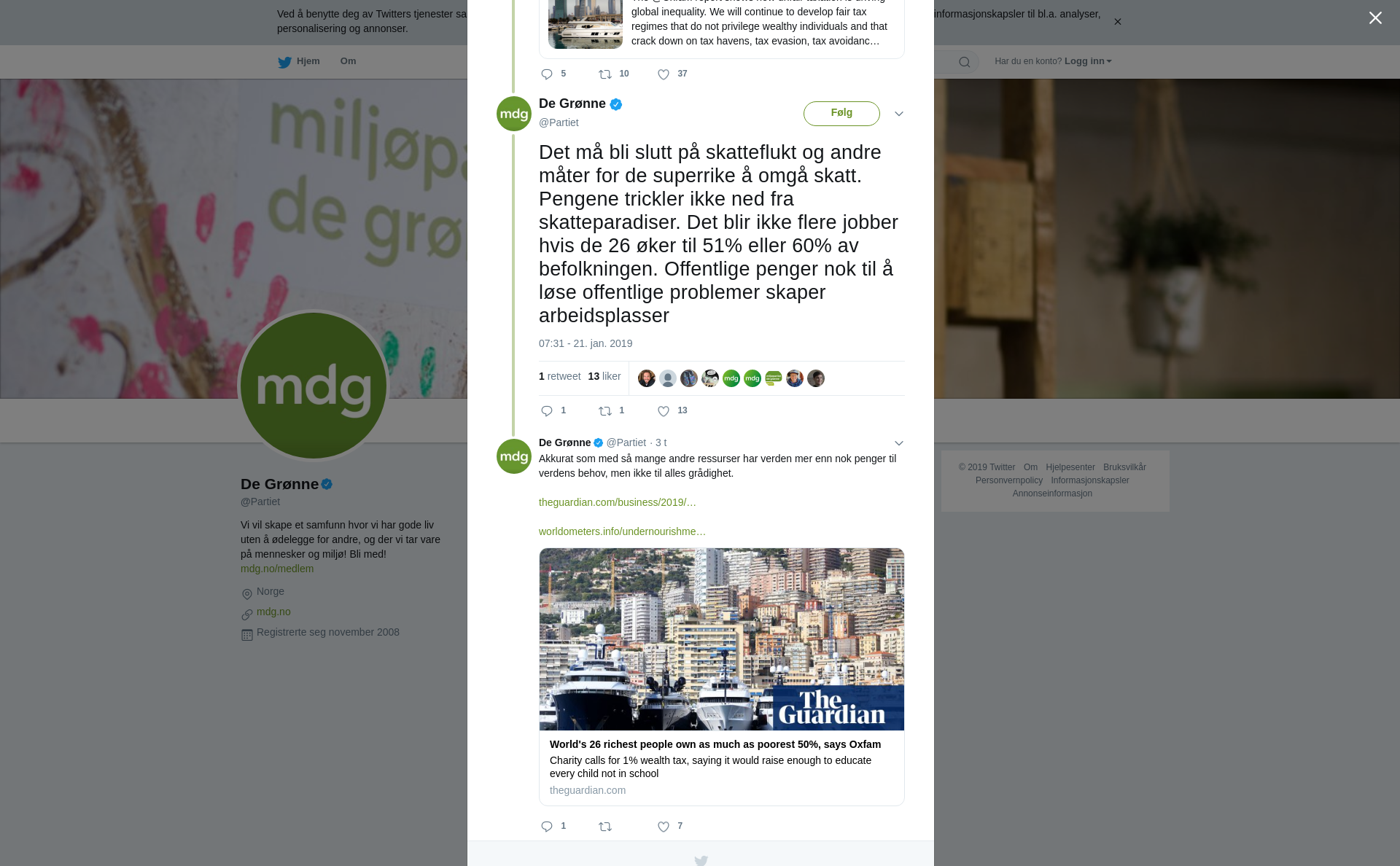This screenshot has width=1400, height=866.
Task: Open the main tweet's chevron options menu
Action: tap(899, 114)
